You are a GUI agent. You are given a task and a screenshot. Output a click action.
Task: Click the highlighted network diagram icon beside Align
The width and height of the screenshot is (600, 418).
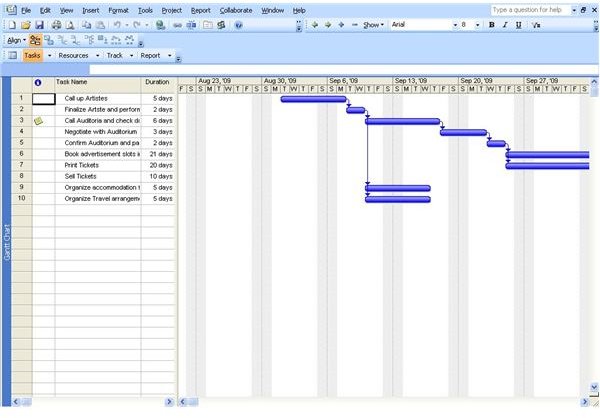35,40
